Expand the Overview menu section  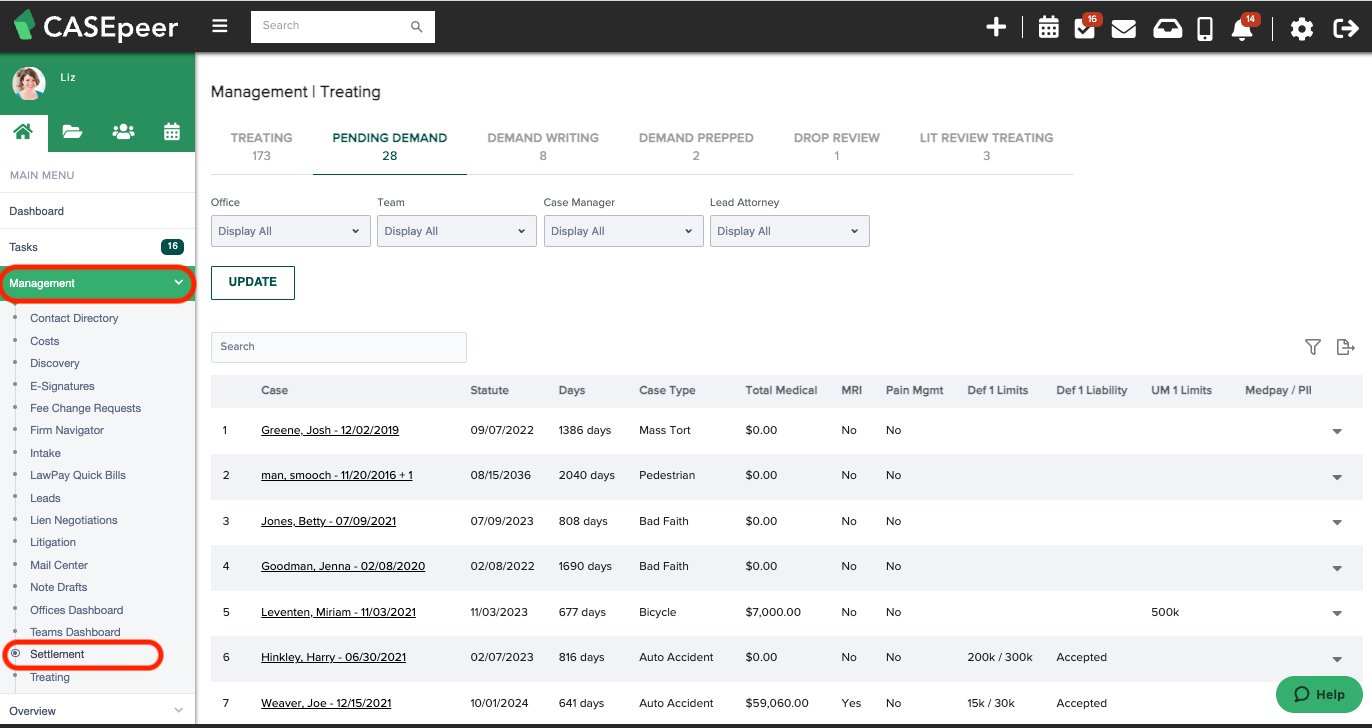click(x=97, y=711)
